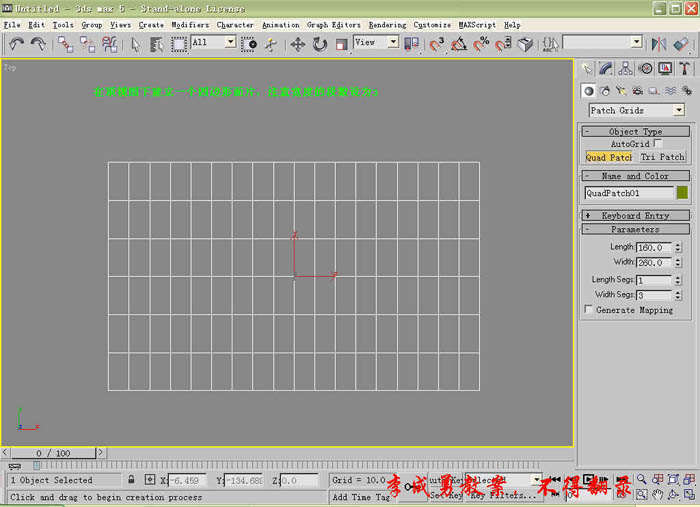Click the Length Segs spinner arrows
Screen dimensions: 700x507
click(x=678, y=280)
